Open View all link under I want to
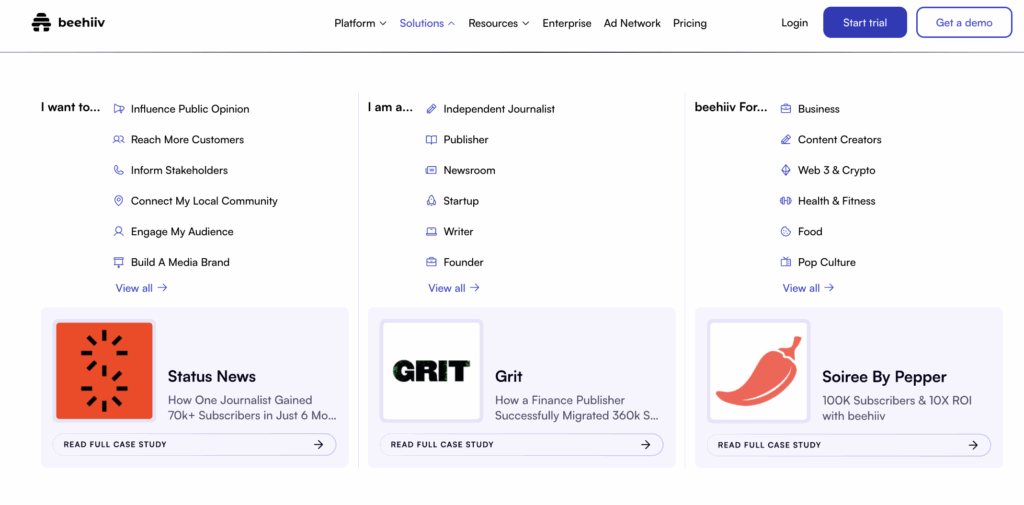This screenshot has width=1024, height=505. 141,288
